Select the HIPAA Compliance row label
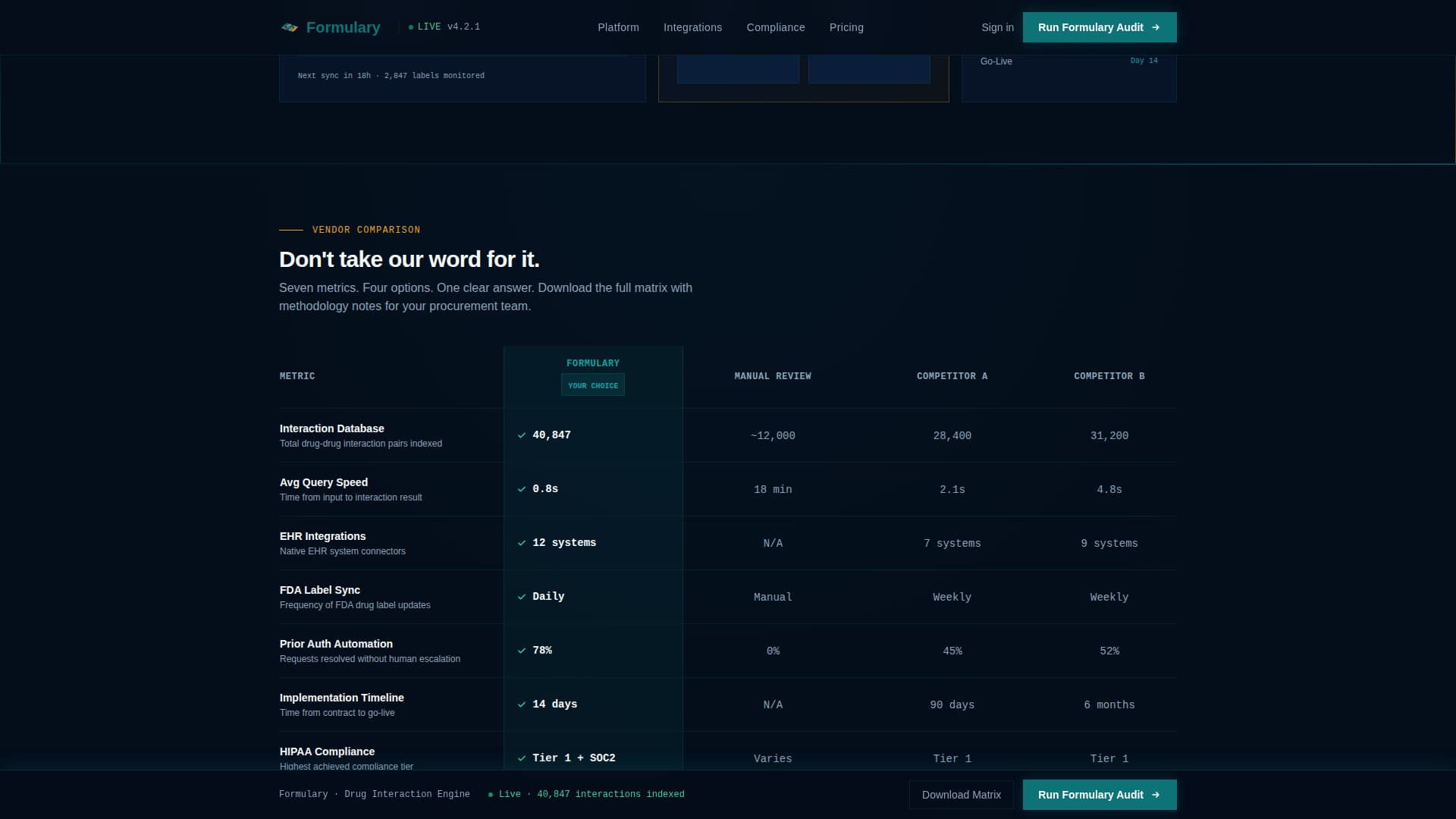 (x=327, y=752)
